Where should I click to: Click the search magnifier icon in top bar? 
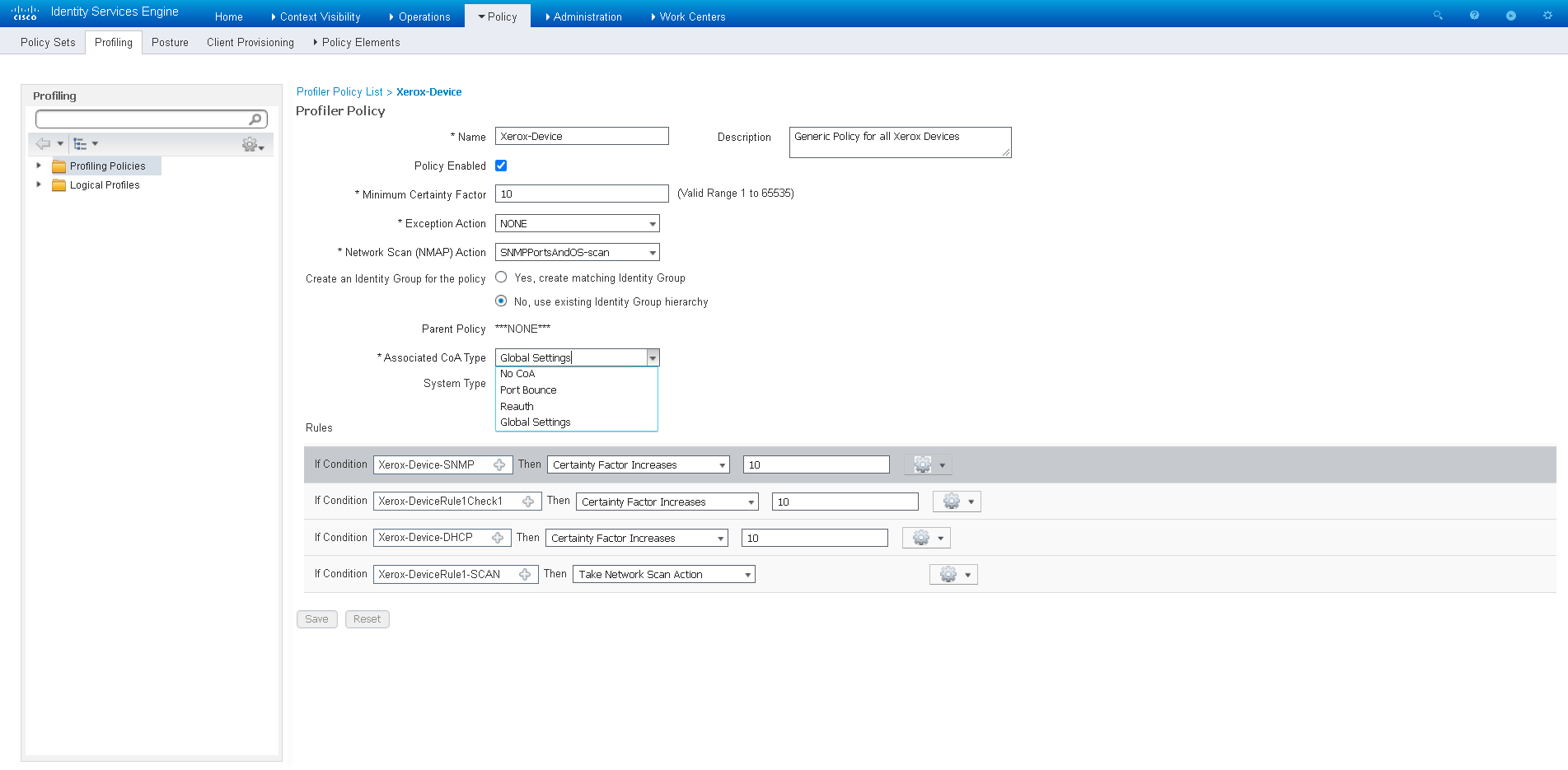pos(1438,16)
